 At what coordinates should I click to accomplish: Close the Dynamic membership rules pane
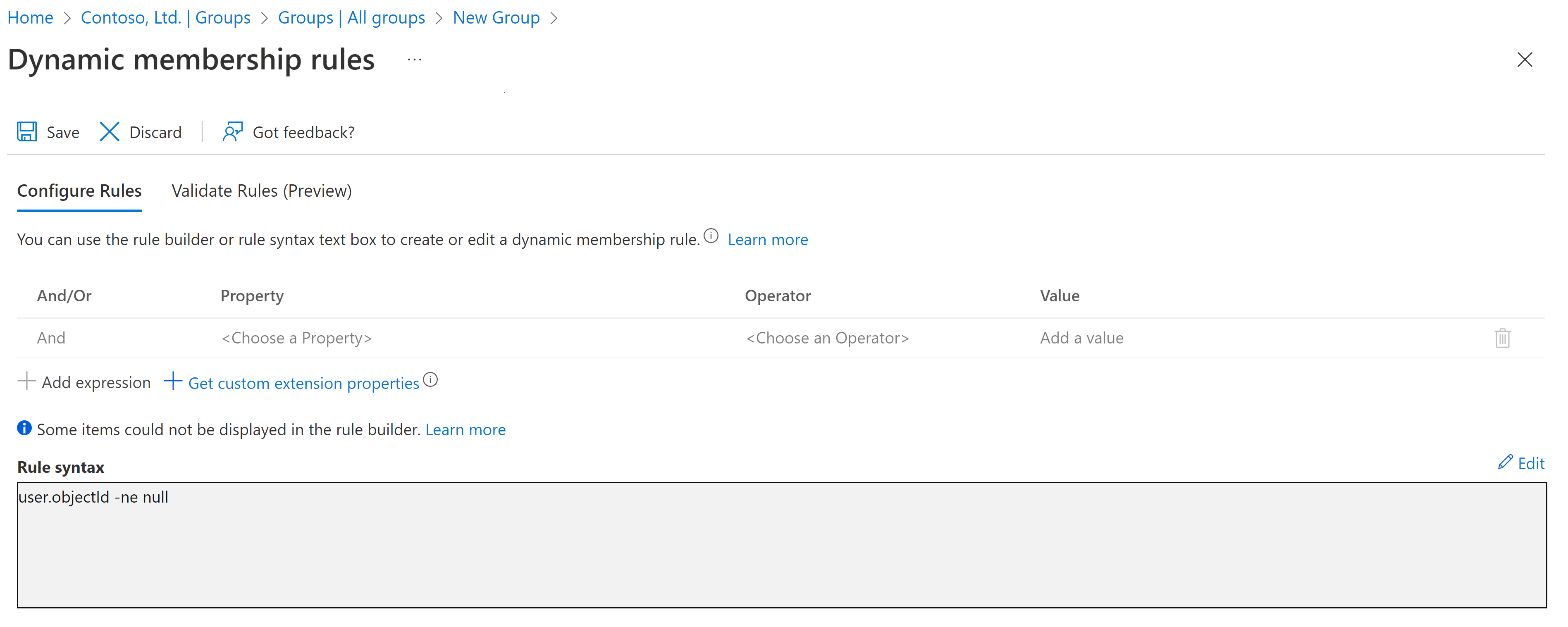coord(1524,60)
